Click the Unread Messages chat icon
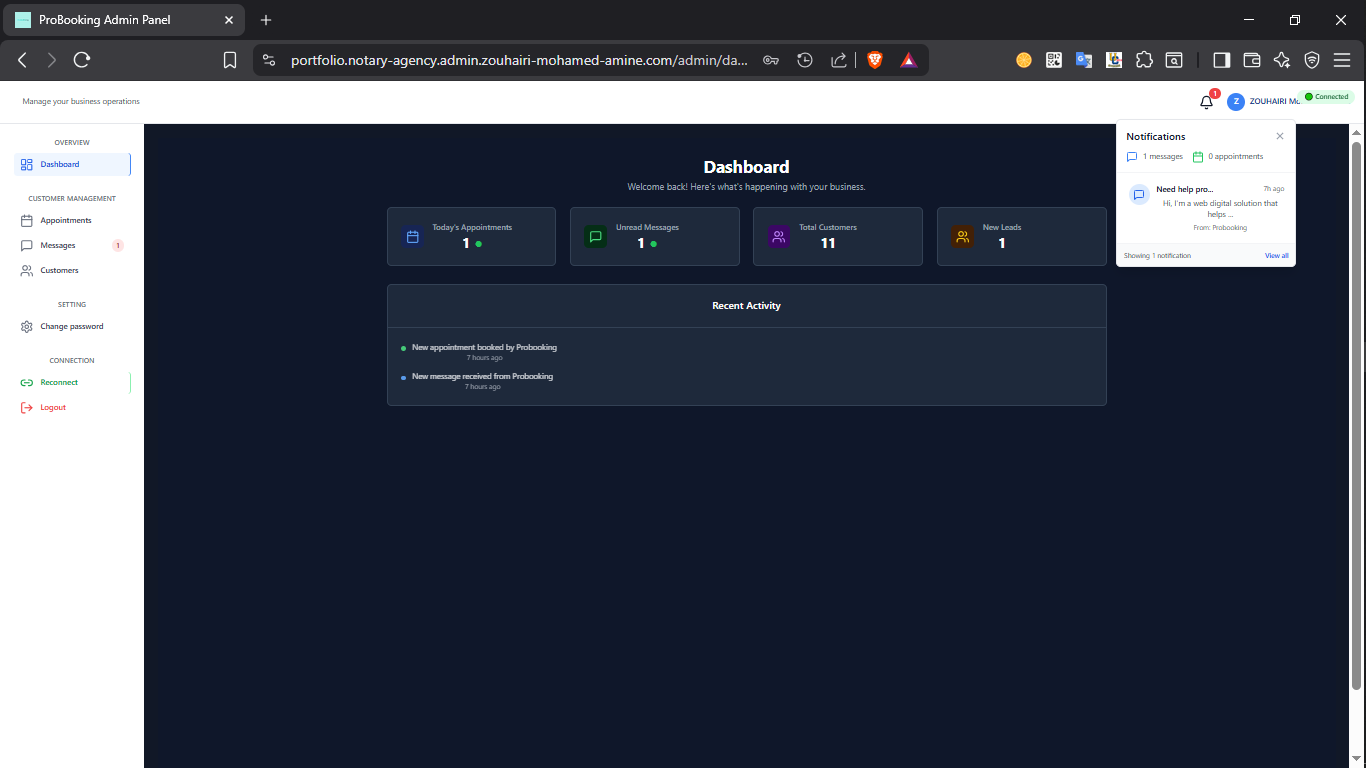The width and height of the screenshot is (1366, 768). click(596, 236)
